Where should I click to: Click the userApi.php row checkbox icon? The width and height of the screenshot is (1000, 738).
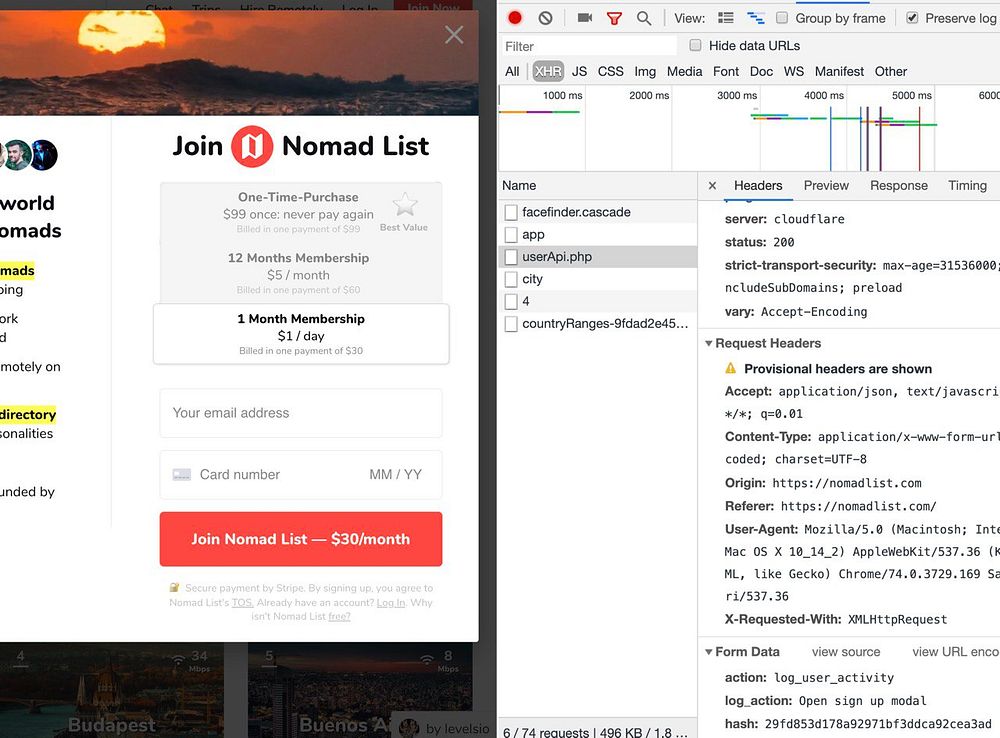[x=511, y=257]
